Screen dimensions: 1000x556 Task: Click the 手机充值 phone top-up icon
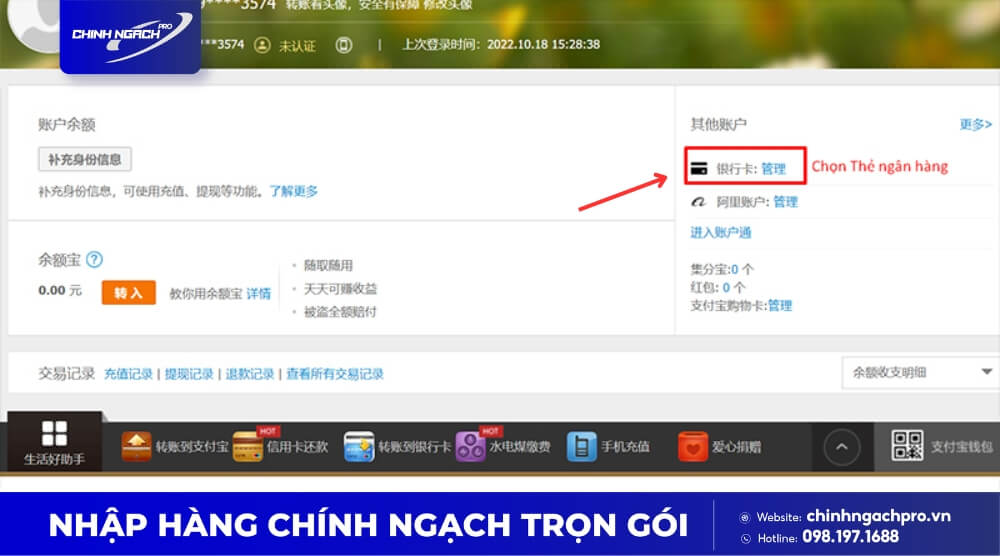[582, 446]
